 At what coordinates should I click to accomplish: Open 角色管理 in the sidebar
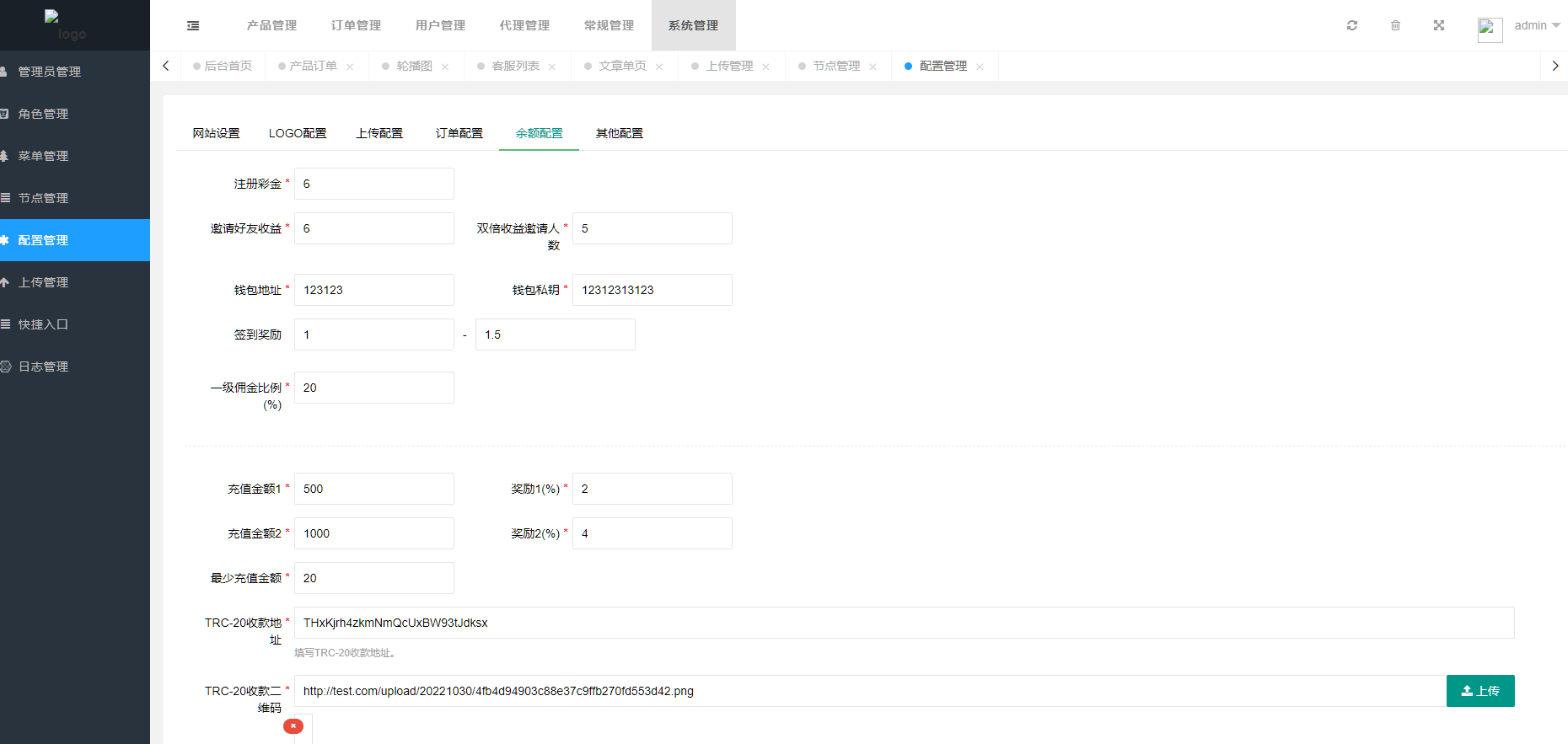click(44, 114)
